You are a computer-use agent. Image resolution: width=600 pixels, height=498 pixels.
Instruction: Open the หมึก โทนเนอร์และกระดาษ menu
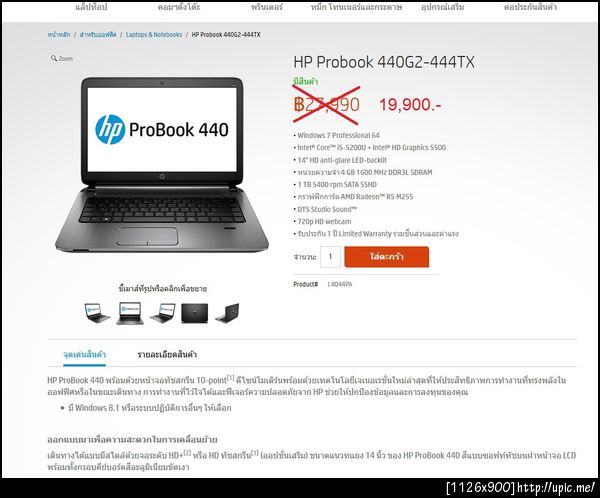(x=357, y=7)
